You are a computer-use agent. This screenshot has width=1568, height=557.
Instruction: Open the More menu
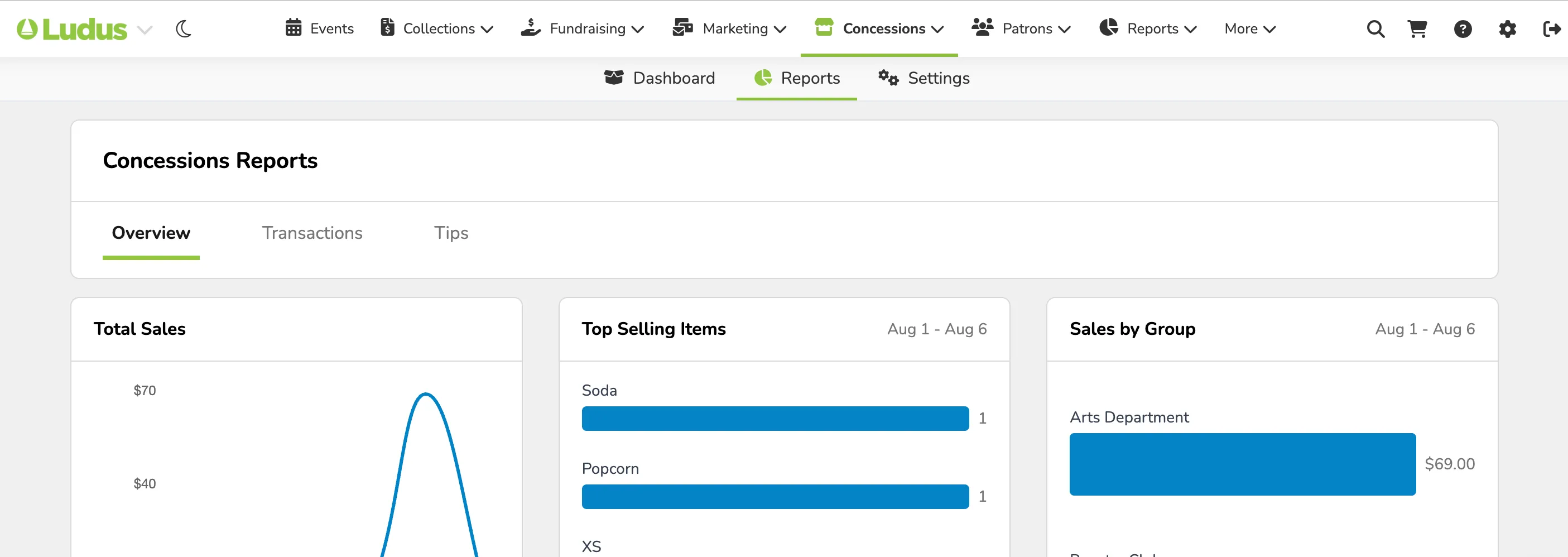tap(1249, 28)
